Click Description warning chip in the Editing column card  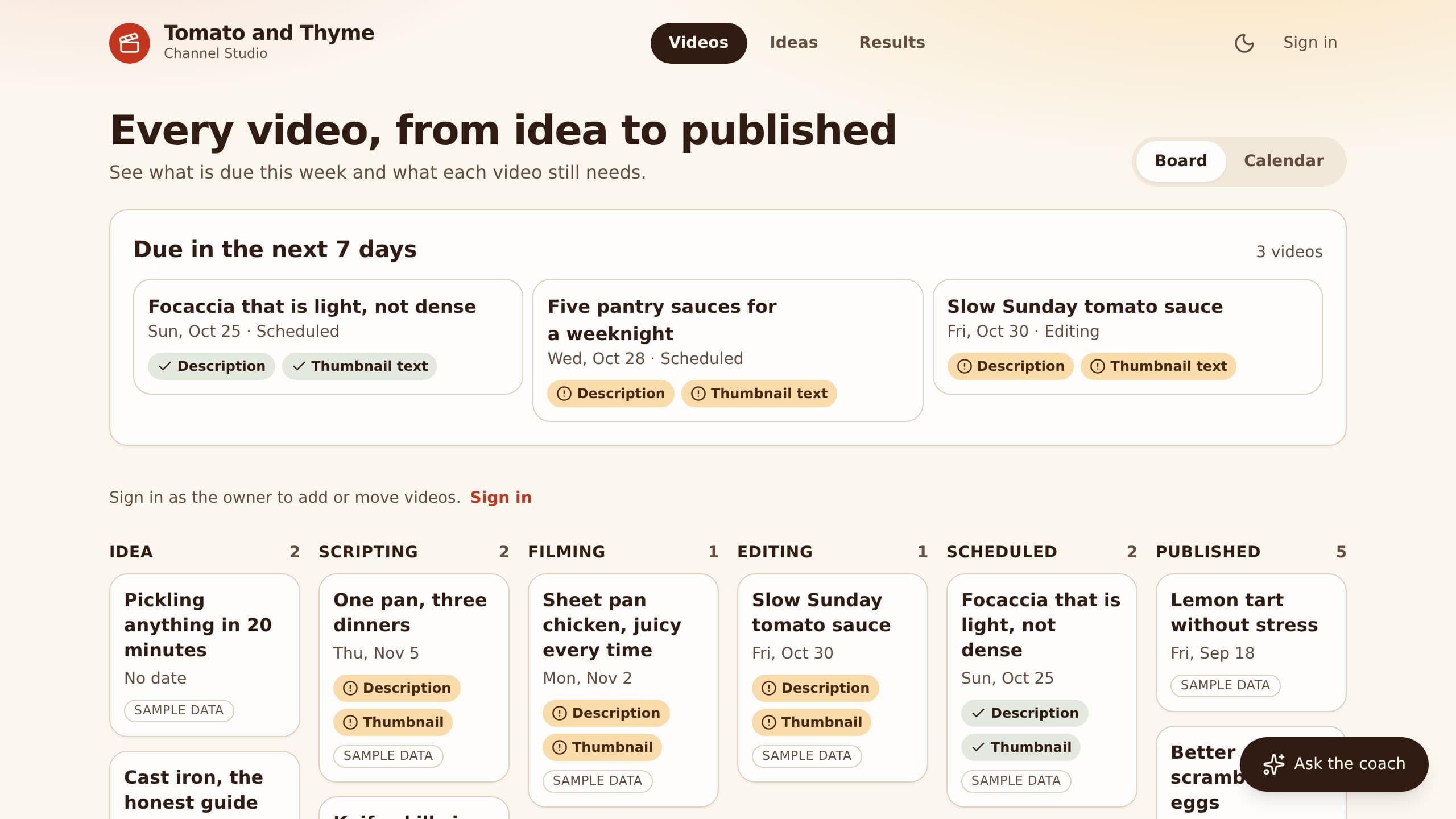pyautogui.click(x=815, y=688)
